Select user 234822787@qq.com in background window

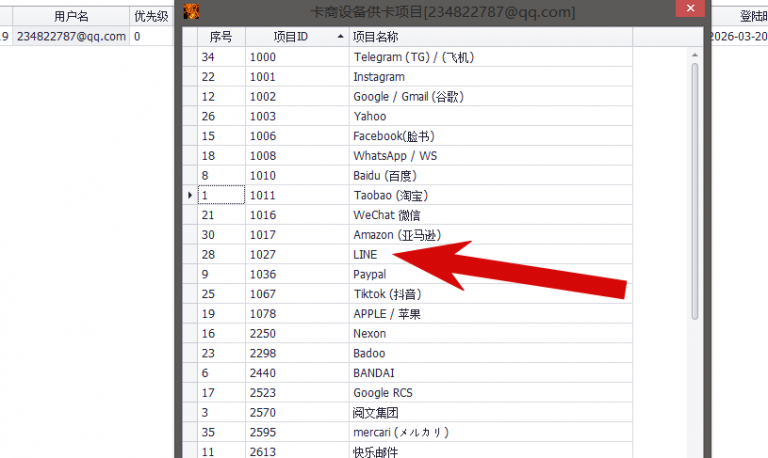(72, 36)
